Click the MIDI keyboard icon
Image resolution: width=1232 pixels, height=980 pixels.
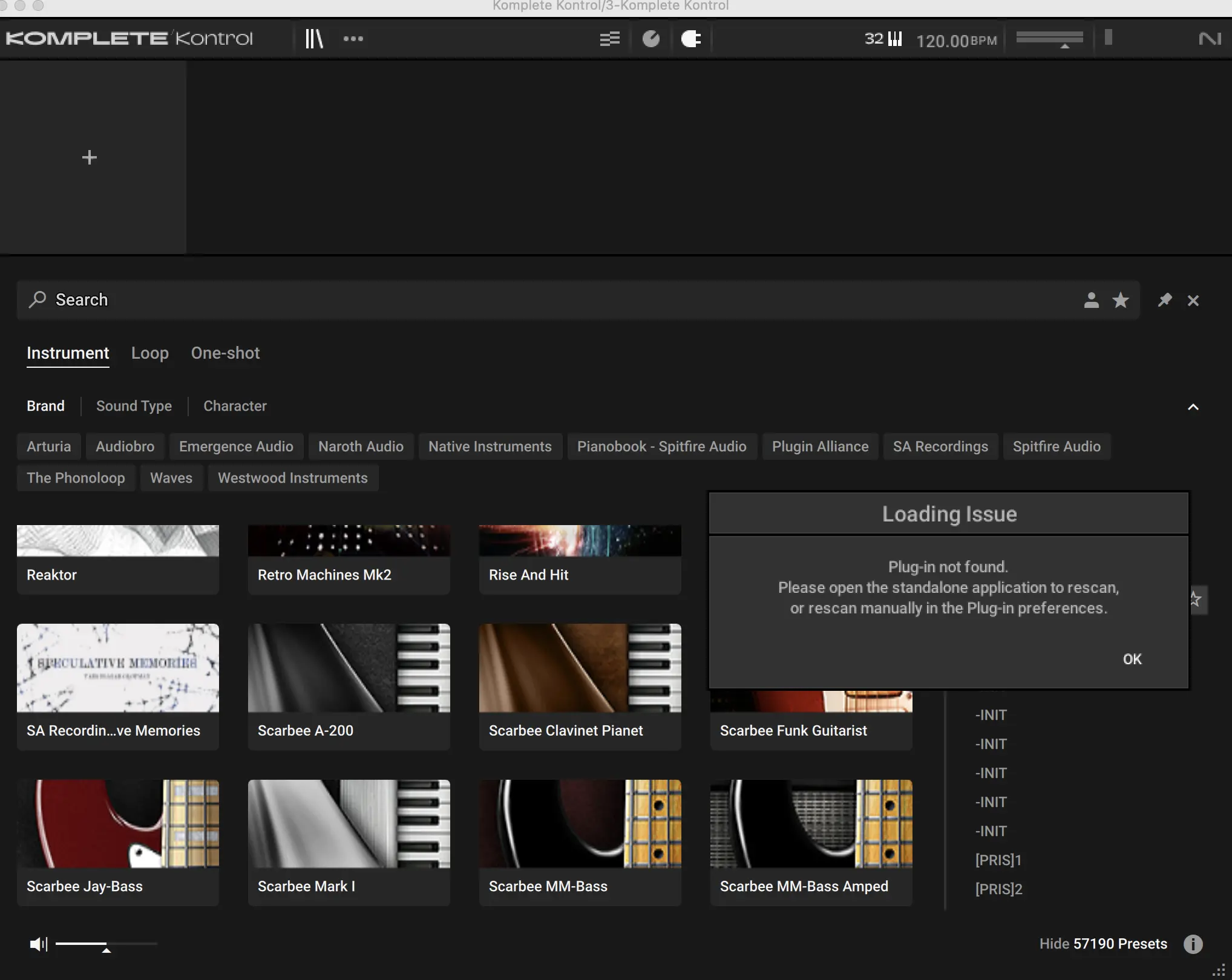coord(895,39)
